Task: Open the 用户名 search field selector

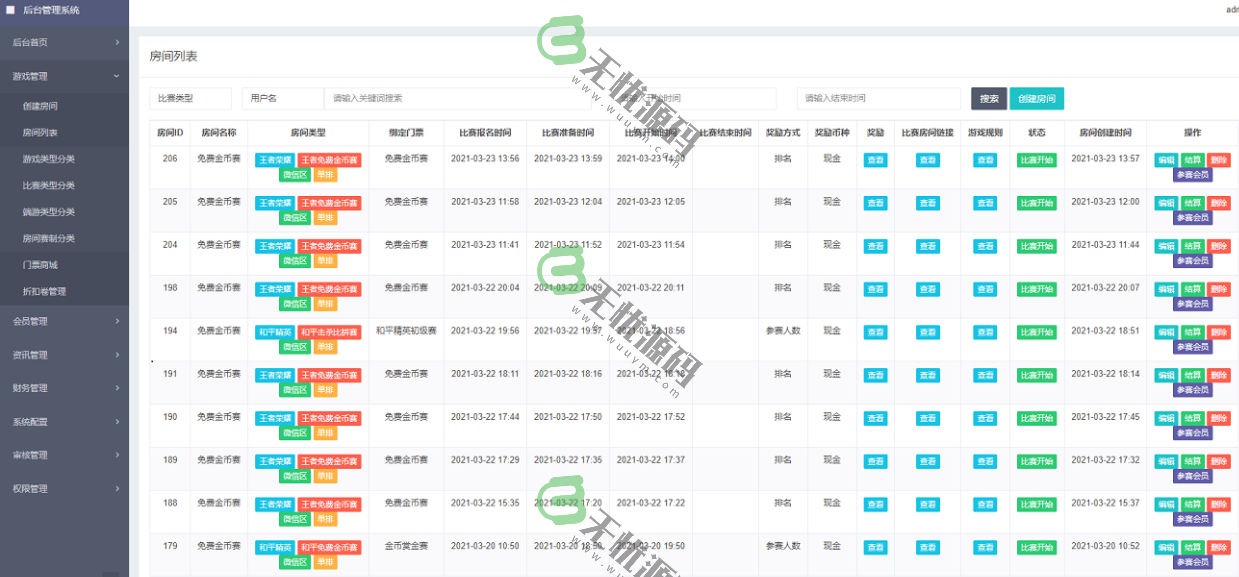Action: click(x=282, y=98)
